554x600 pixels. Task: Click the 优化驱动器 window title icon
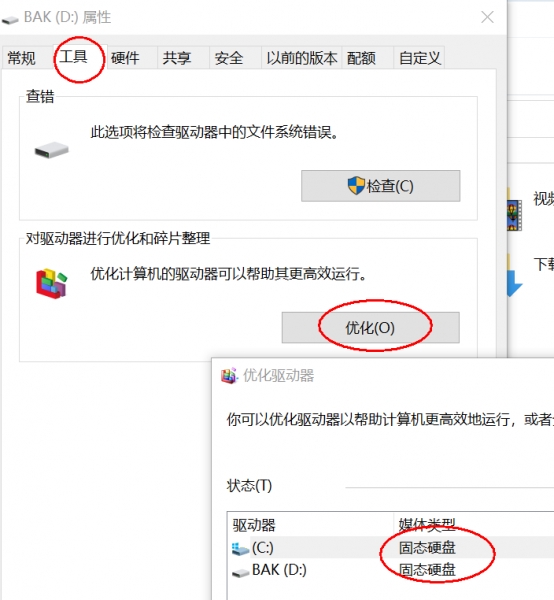pyautogui.click(x=230, y=376)
